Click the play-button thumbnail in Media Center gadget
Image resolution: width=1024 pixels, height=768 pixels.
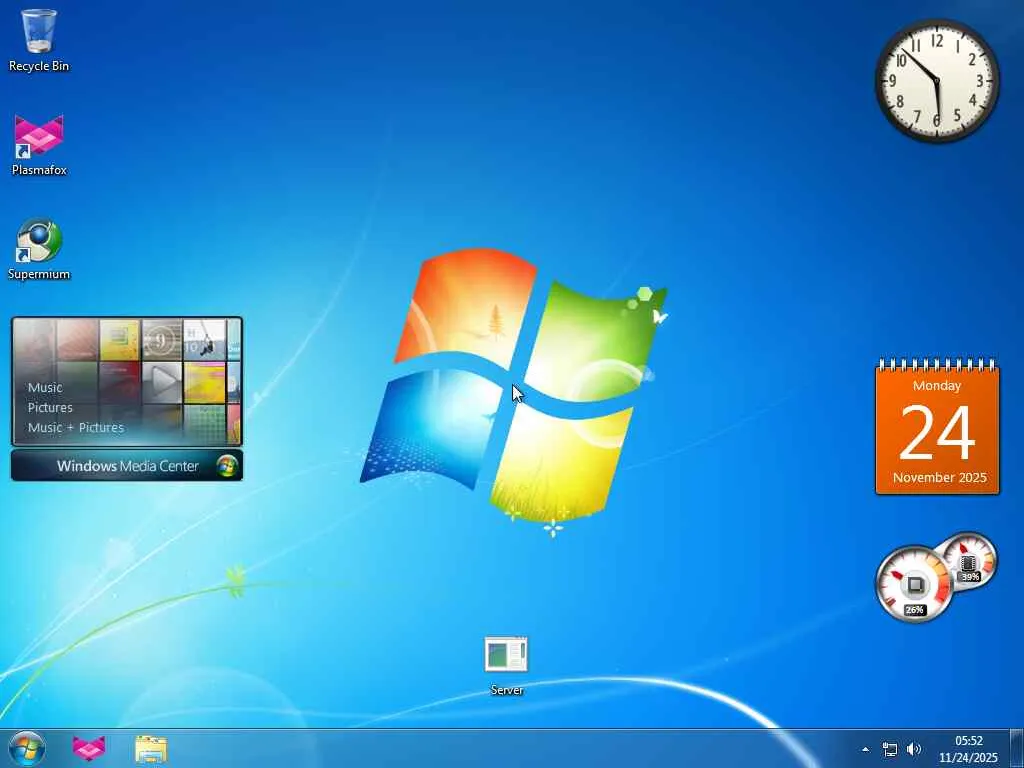pyautogui.click(x=162, y=383)
